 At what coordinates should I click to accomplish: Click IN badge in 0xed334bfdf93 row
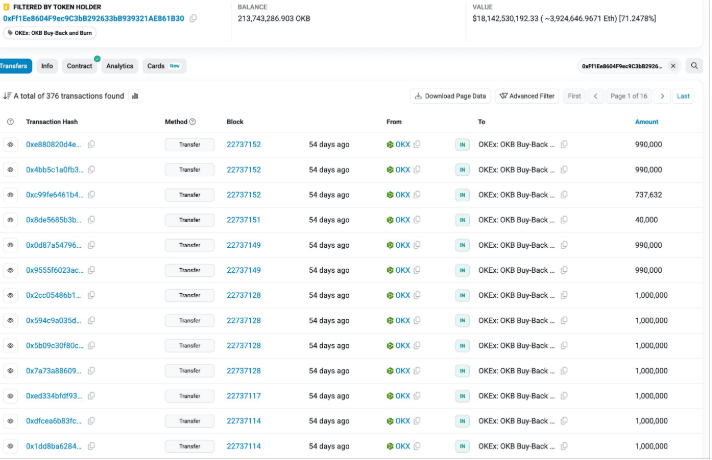(x=462, y=396)
